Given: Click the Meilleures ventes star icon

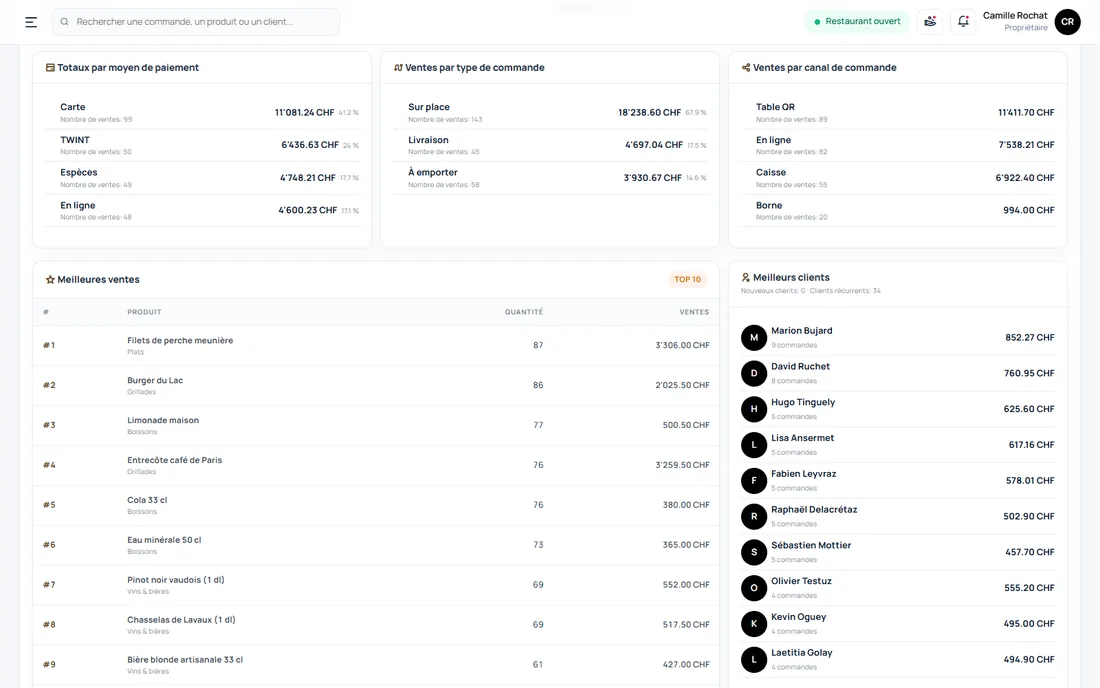Looking at the screenshot, I should (50, 280).
